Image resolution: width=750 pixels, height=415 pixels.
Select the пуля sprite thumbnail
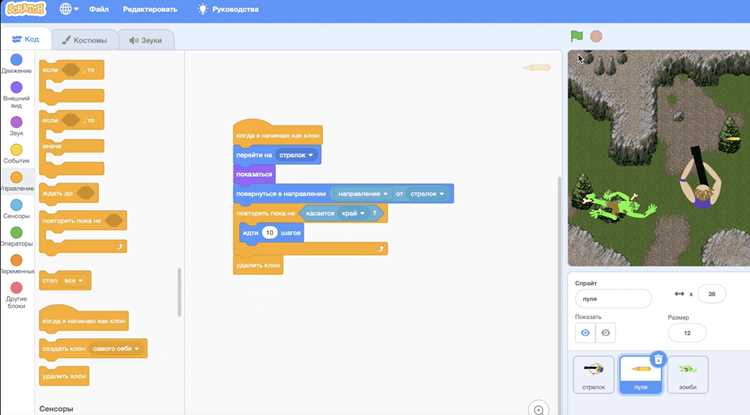640,375
